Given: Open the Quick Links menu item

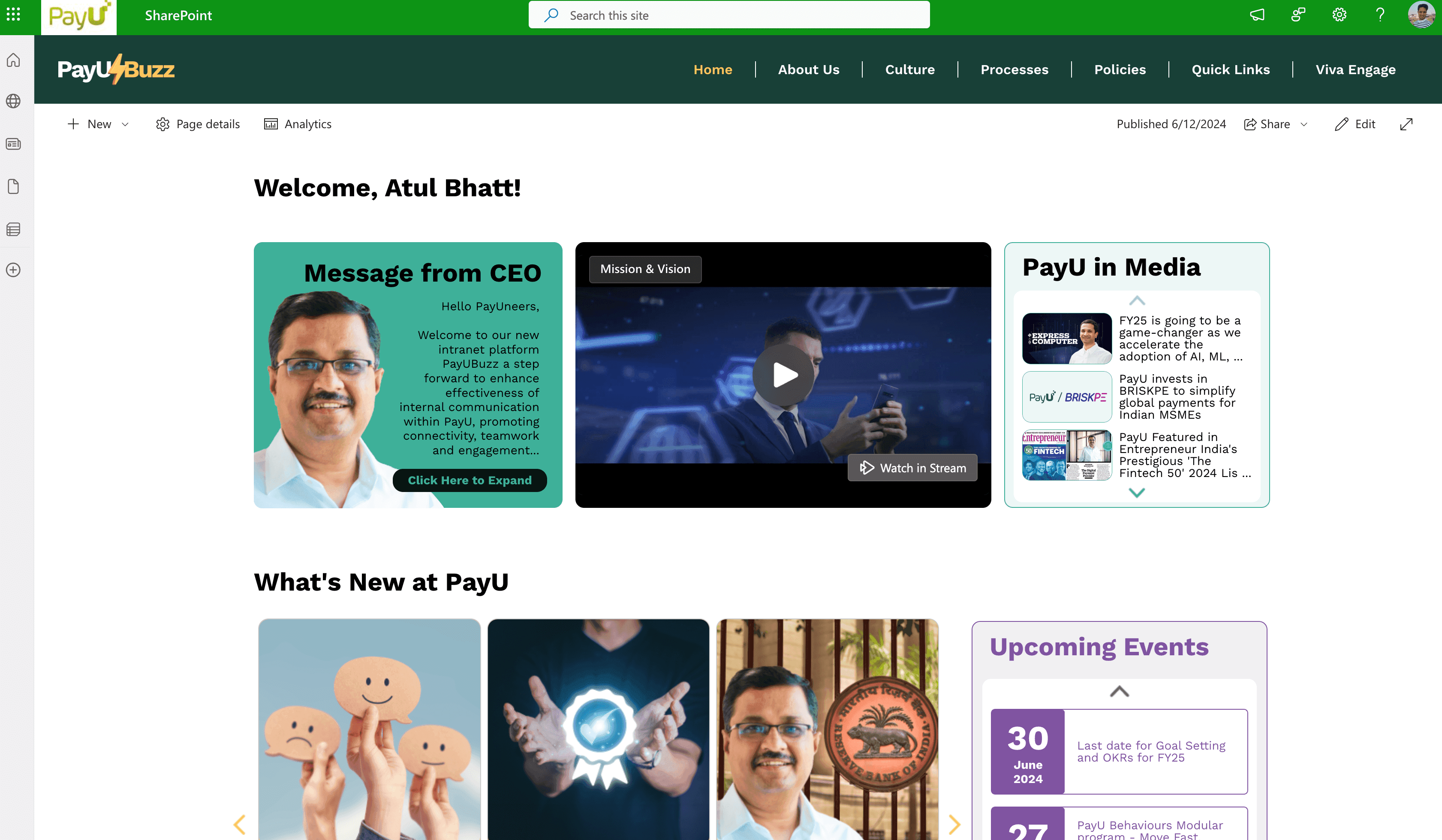Looking at the screenshot, I should click(x=1230, y=69).
